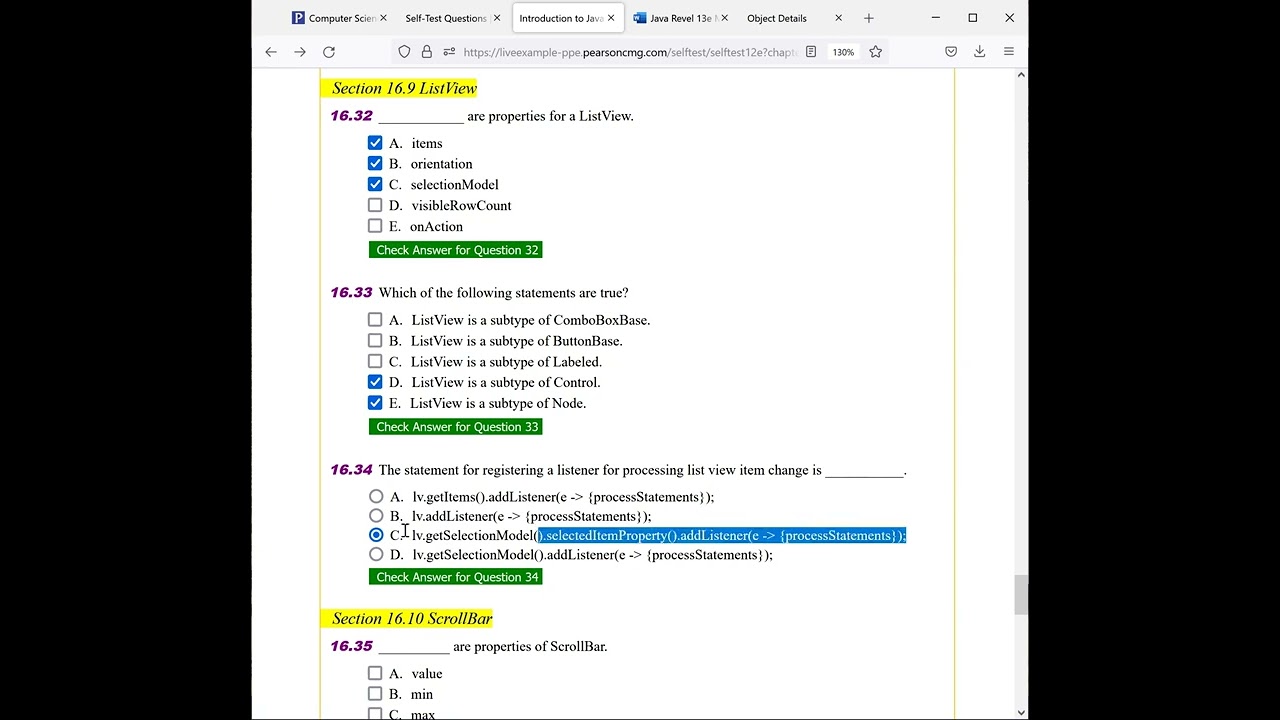Select radio A lv.getItems().addListener
This screenshot has height=720, width=1280.
376,496
